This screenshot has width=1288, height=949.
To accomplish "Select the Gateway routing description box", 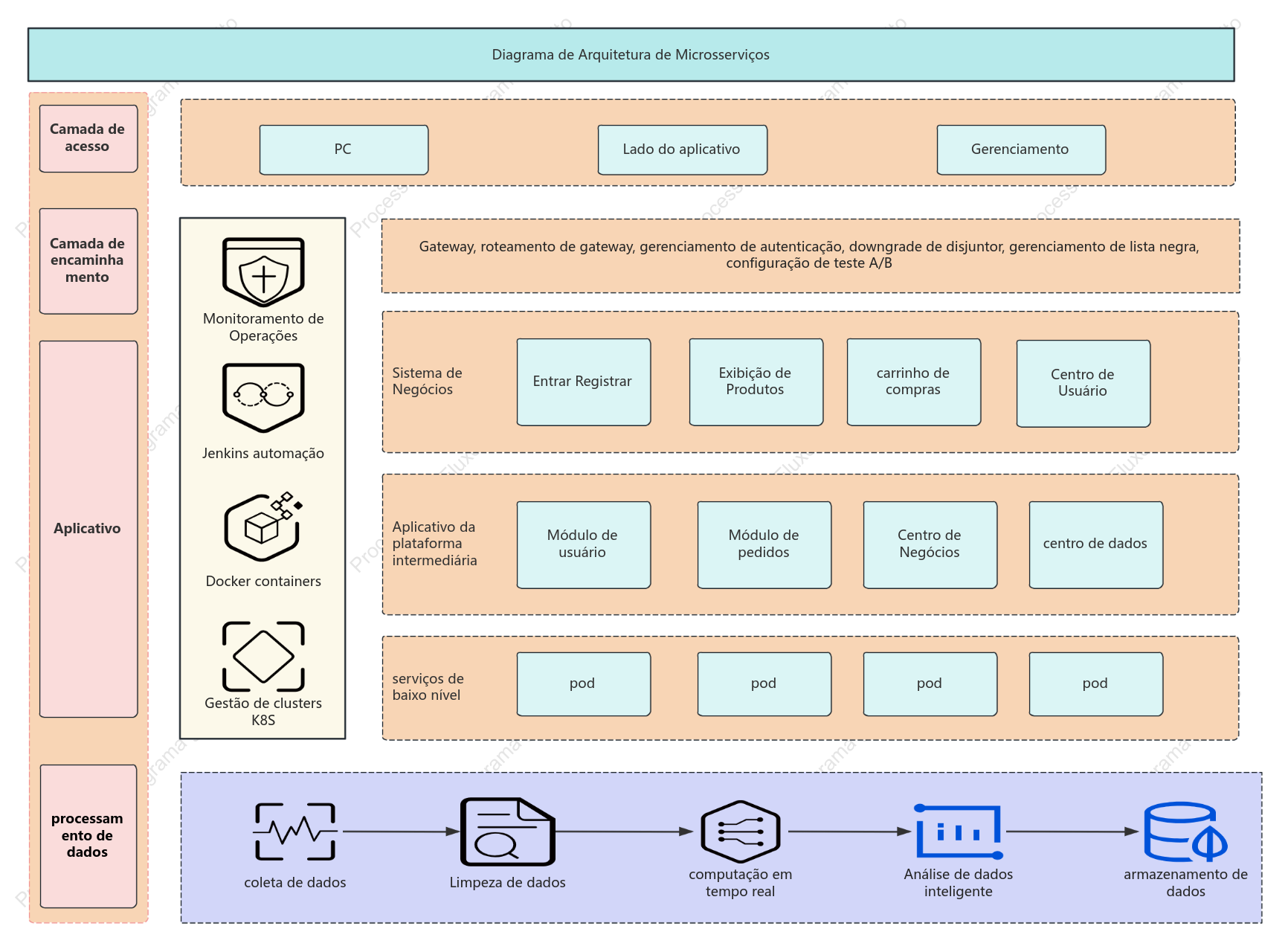I will point(811,256).
